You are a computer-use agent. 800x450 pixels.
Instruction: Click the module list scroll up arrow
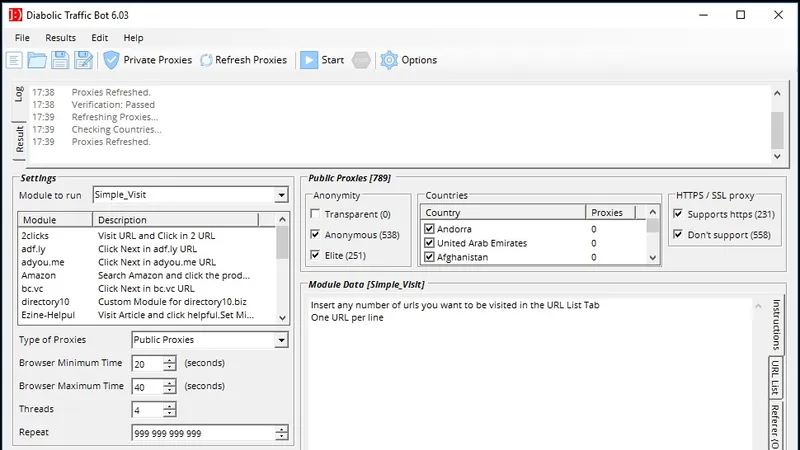282,219
